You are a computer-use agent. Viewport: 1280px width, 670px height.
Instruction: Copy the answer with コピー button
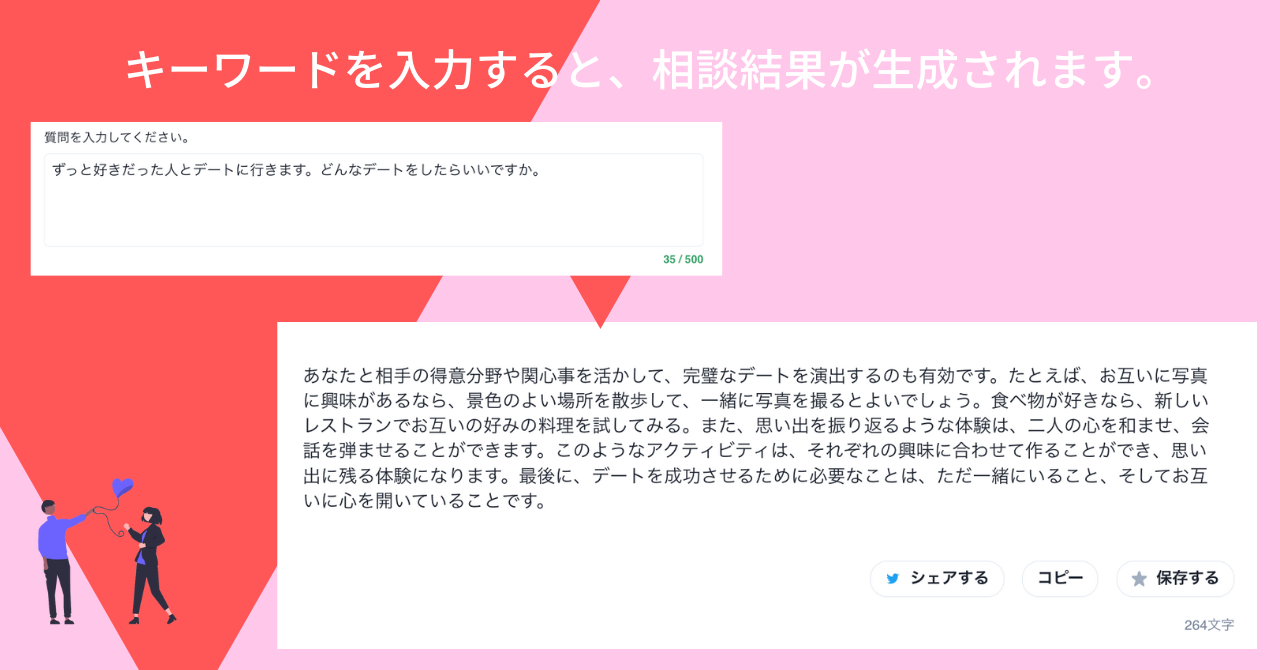pos(1060,579)
